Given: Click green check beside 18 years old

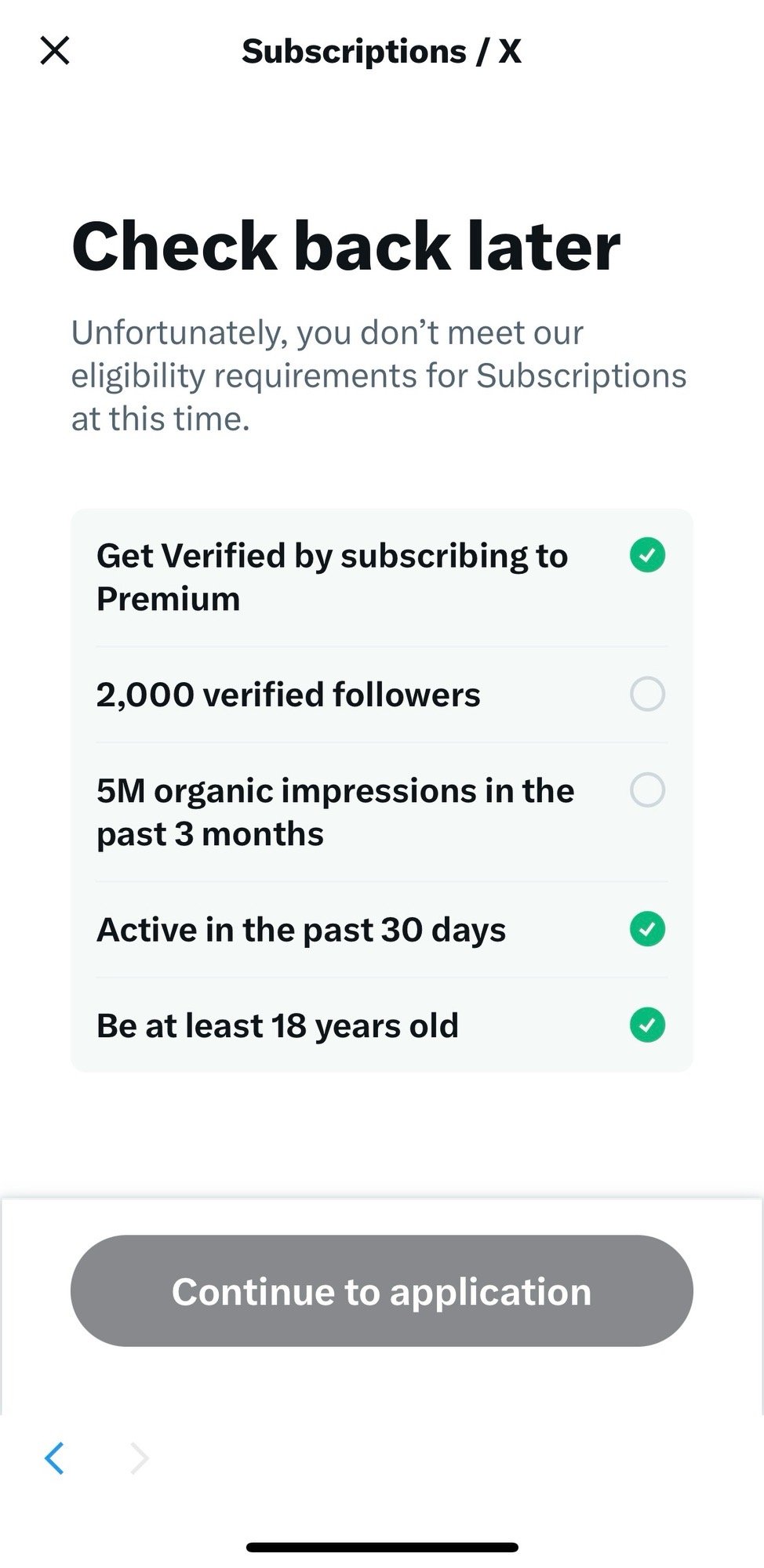Looking at the screenshot, I should (647, 1025).
